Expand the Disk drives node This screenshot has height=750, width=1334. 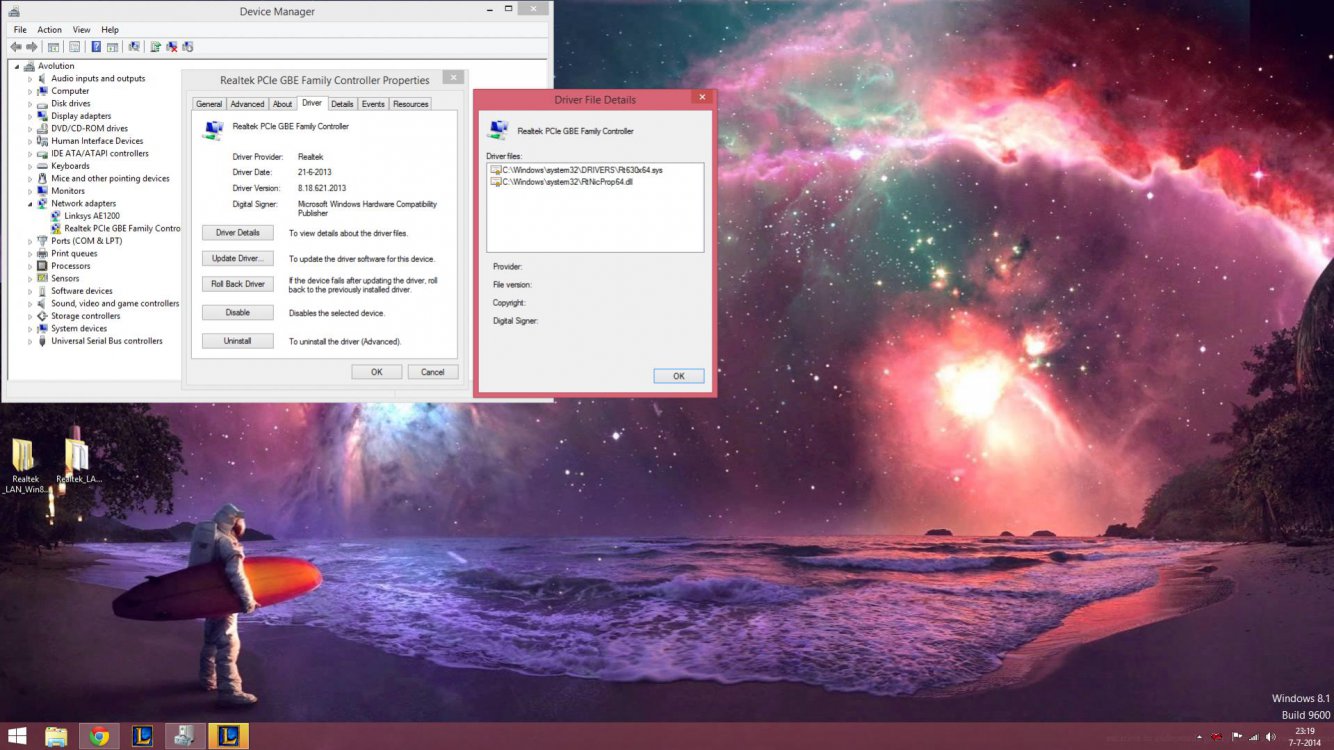click(30, 104)
